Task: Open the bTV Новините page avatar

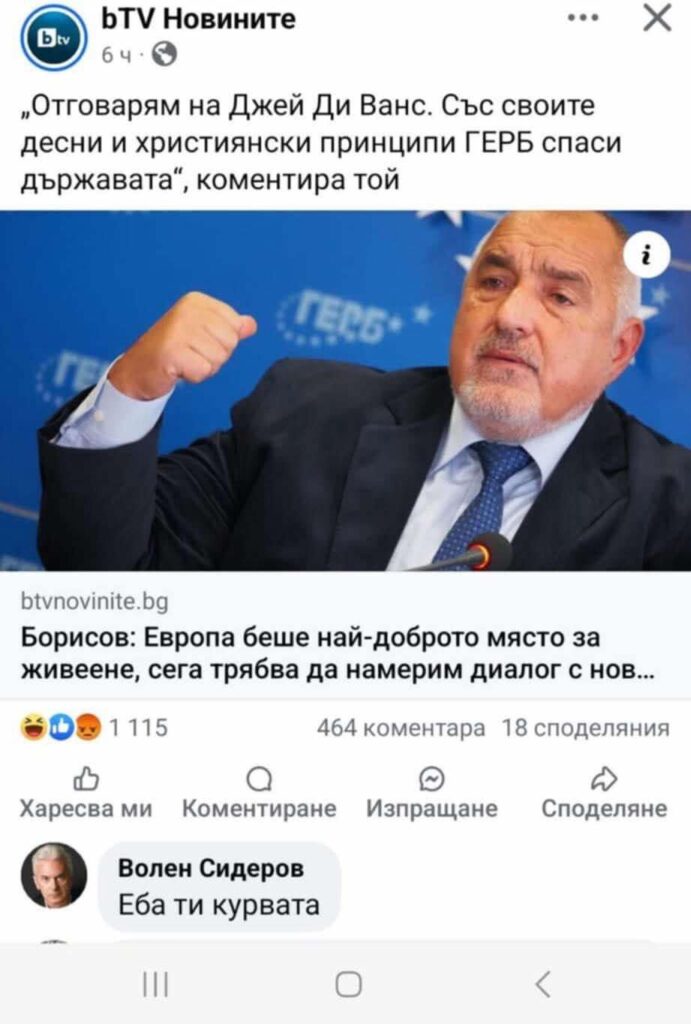Action: [x=54, y=39]
